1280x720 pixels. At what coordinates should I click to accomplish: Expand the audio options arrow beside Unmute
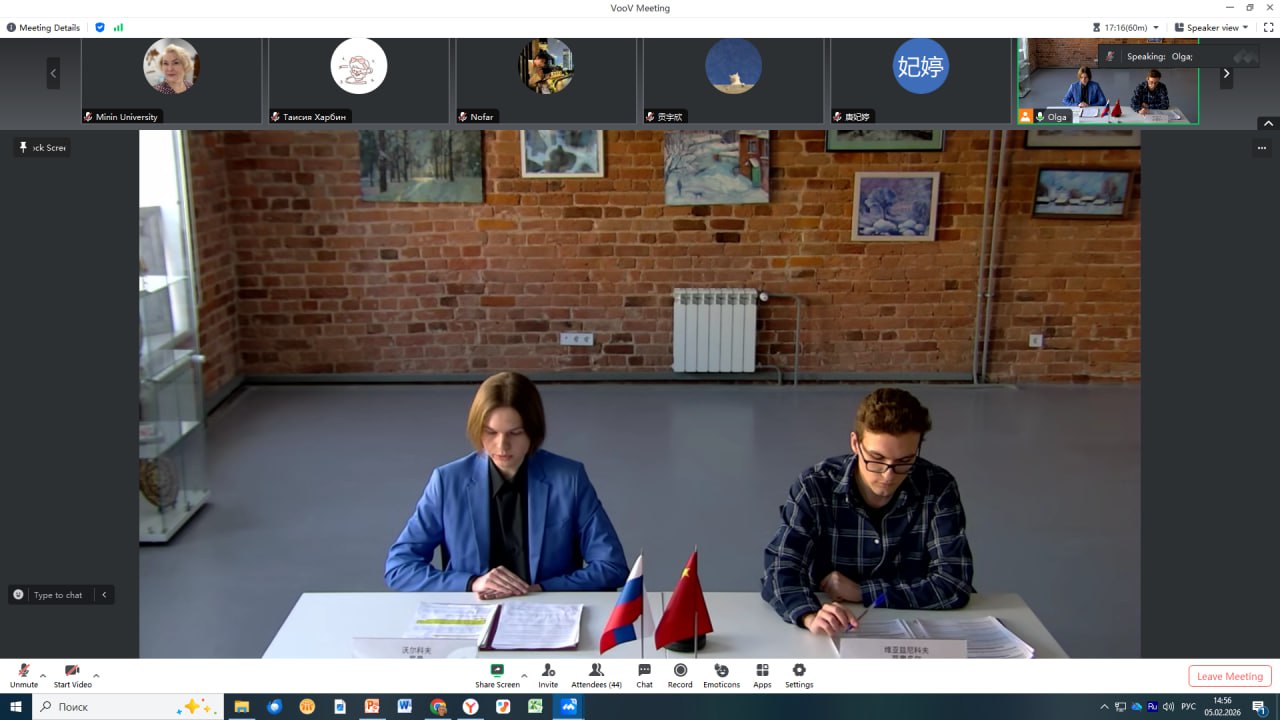pyautogui.click(x=43, y=676)
